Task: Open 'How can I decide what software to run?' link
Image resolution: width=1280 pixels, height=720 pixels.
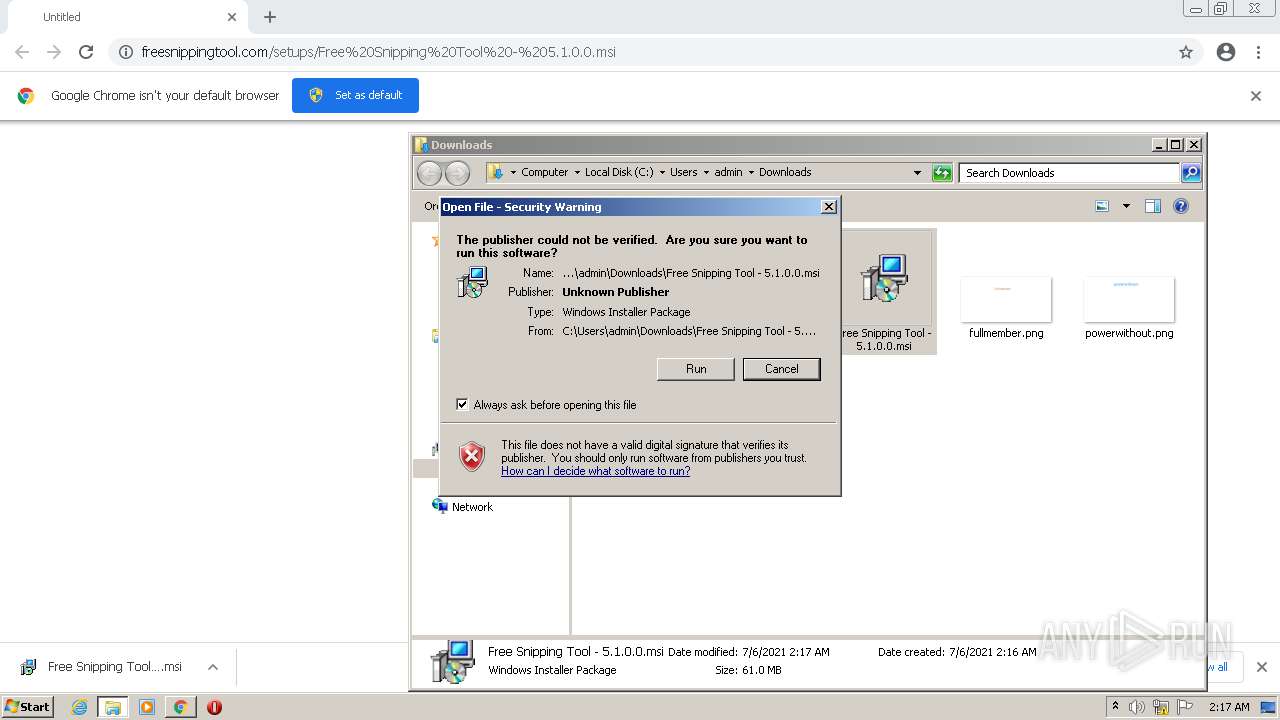Action: (595, 471)
